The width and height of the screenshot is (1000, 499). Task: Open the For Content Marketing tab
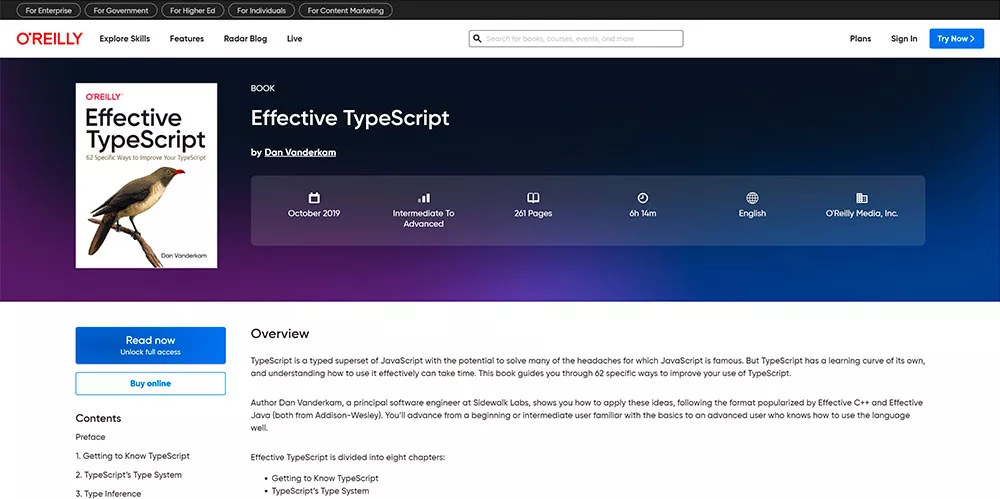click(x=346, y=10)
